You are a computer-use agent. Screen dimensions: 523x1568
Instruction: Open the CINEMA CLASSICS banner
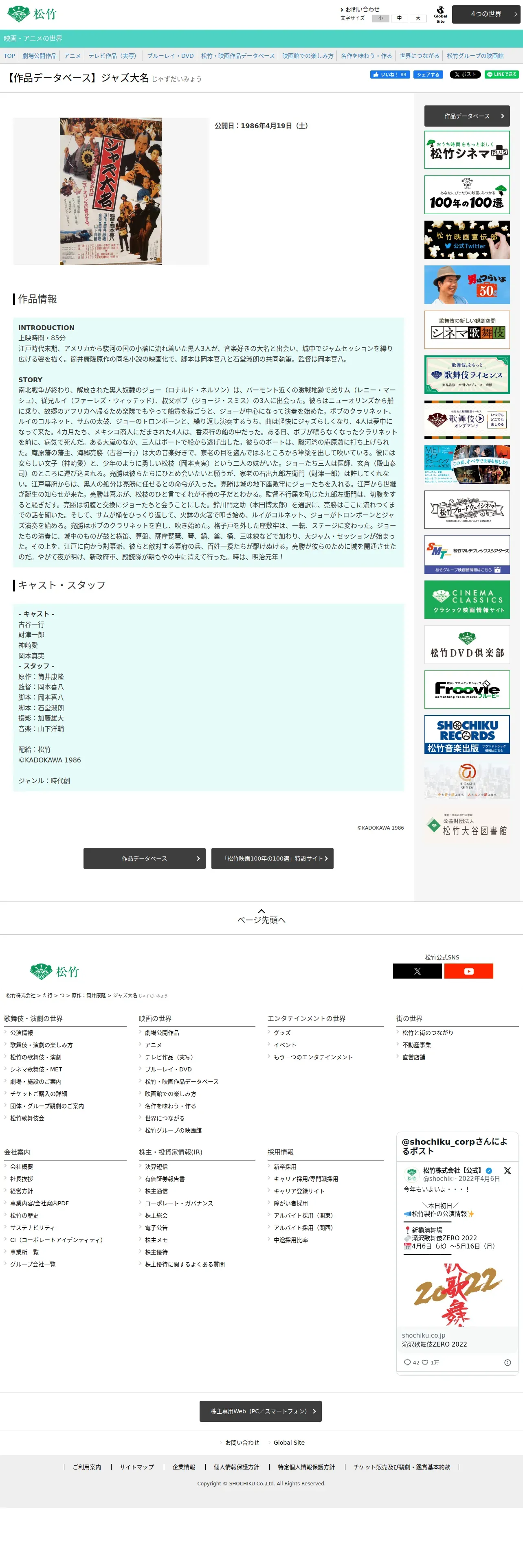click(467, 600)
